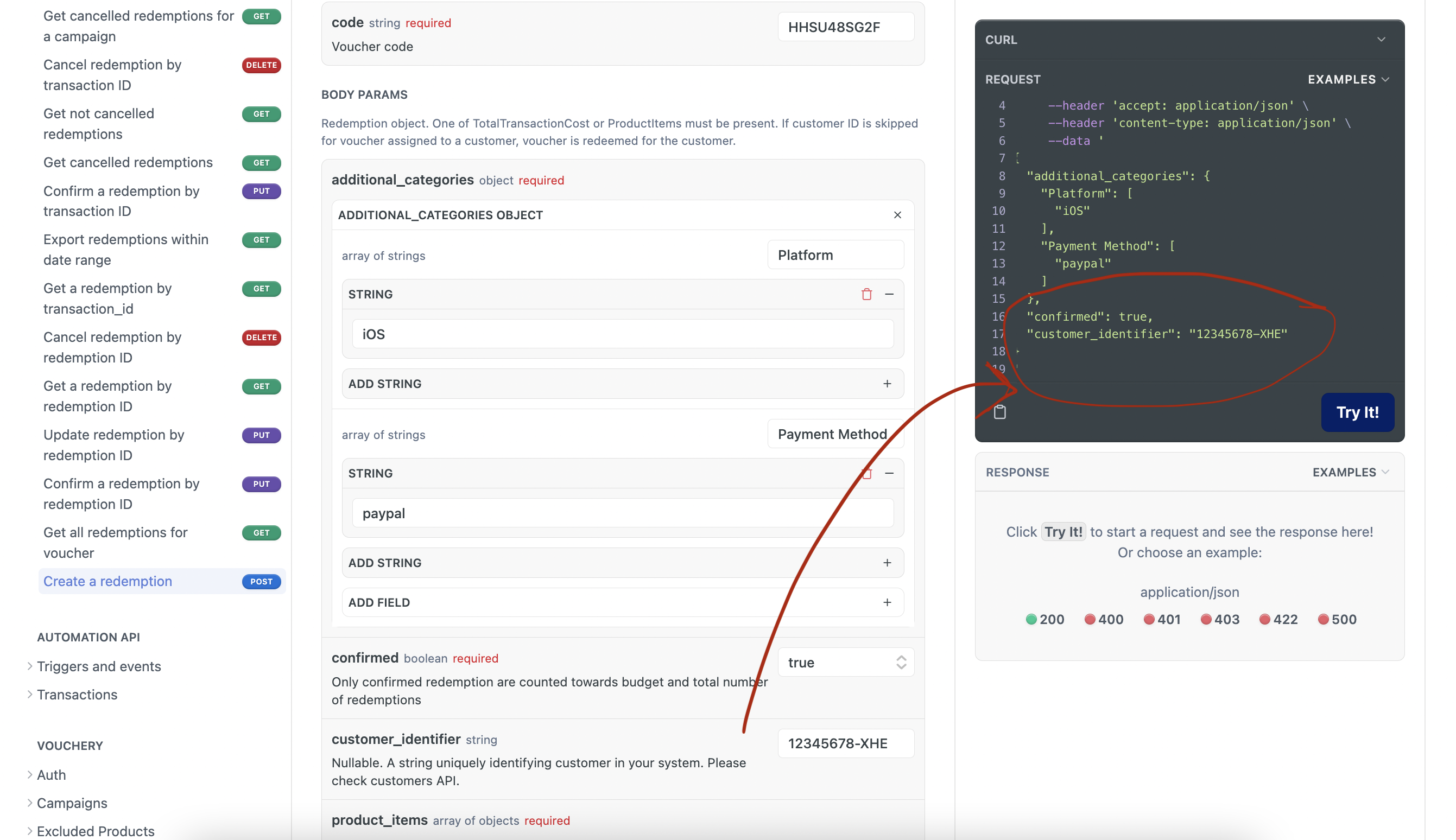
Task: Open Cancel redemption by redemption ID
Action: (x=112, y=347)
